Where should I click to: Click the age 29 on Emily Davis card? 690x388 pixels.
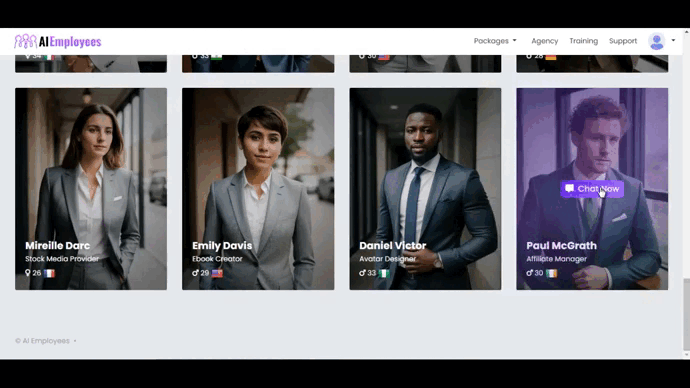click(205, 273)
